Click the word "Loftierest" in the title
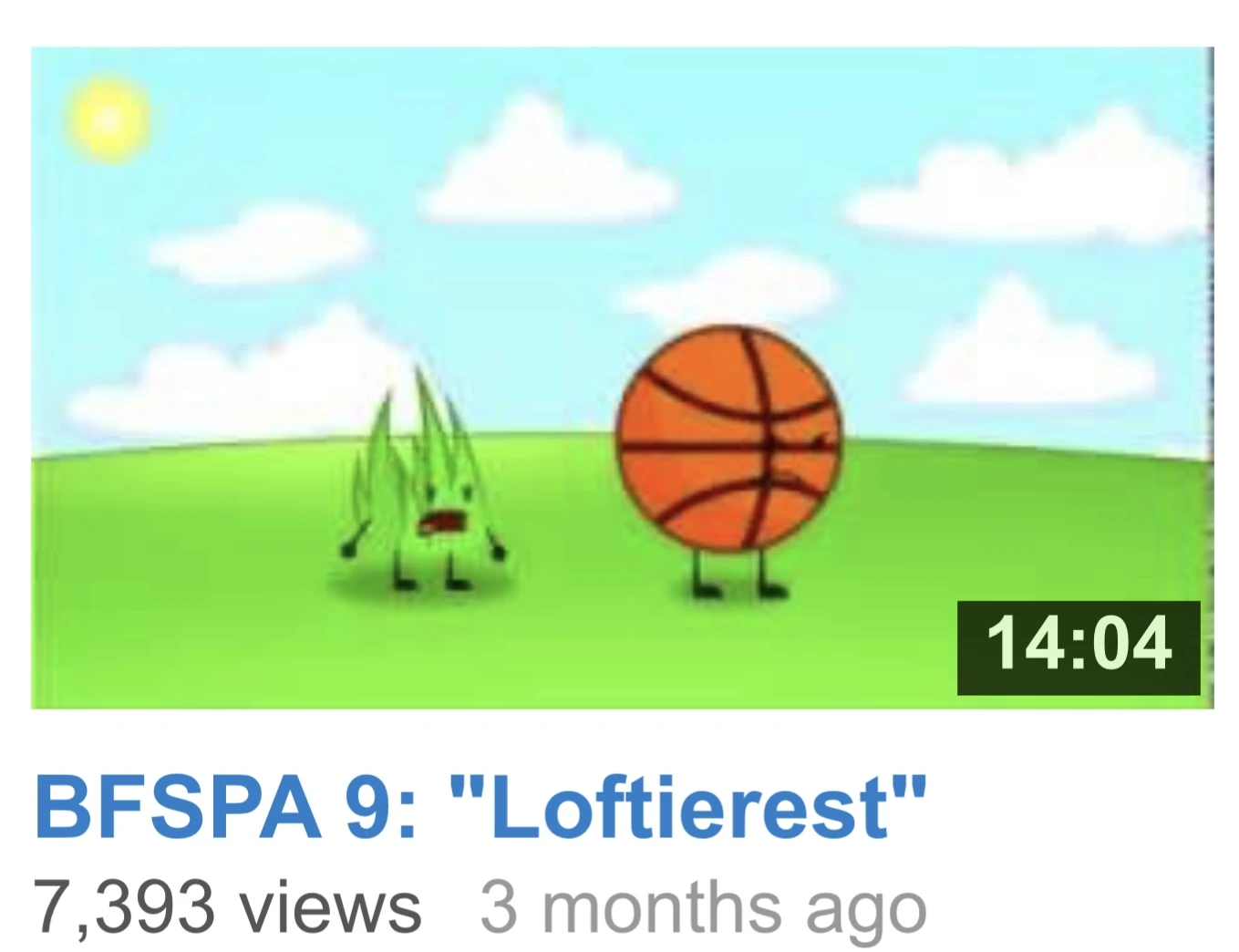 [x=690, y=807]
